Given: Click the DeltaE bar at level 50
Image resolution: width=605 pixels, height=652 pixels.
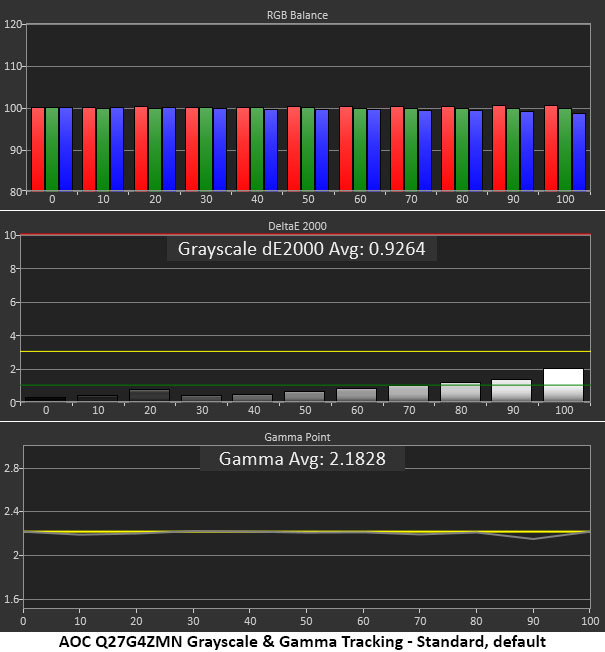Looking at the screenshot, I should tap(304, 396).
